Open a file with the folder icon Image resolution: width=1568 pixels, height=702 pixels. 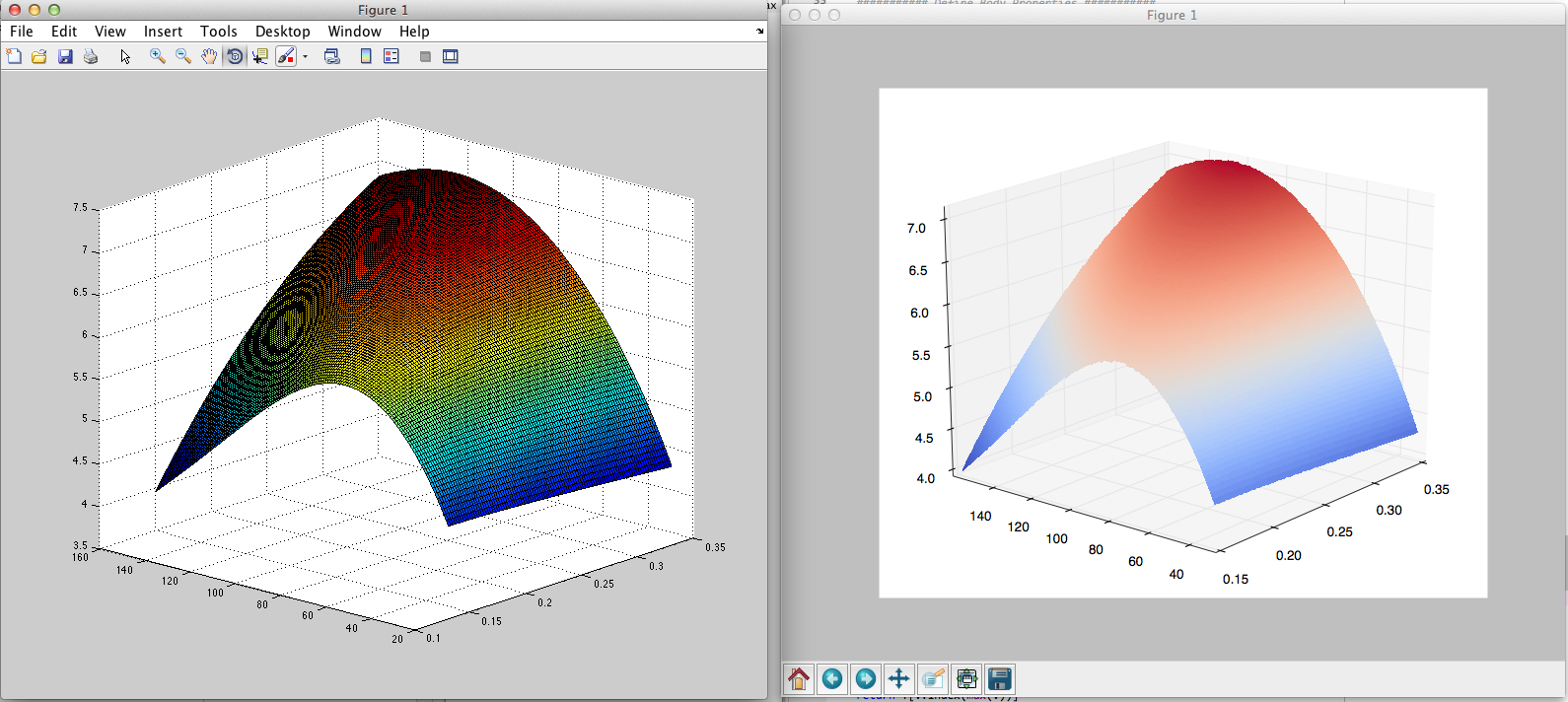pos(39,57)
